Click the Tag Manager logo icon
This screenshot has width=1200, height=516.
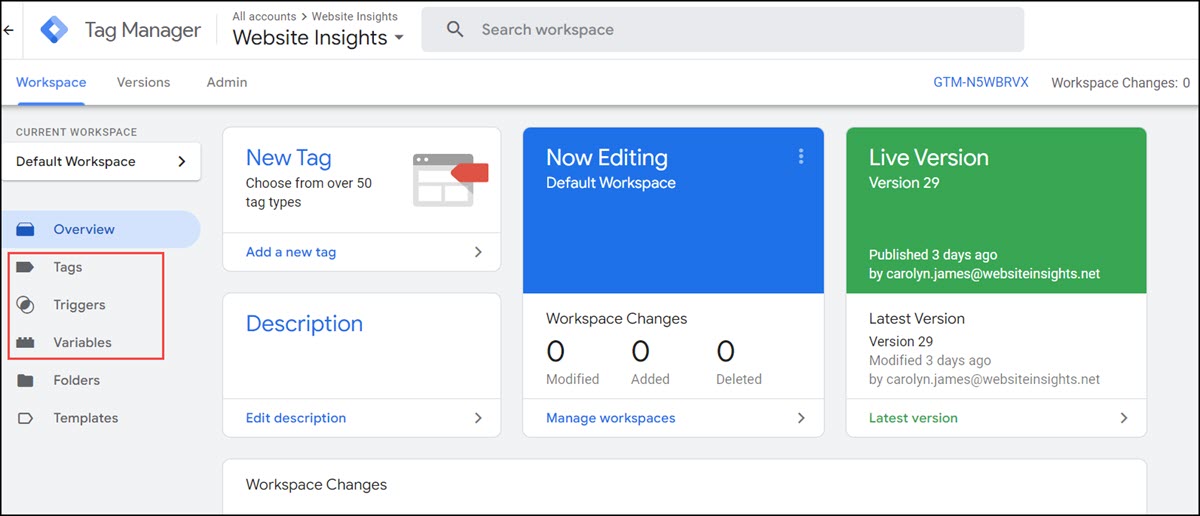coord(54,30)
